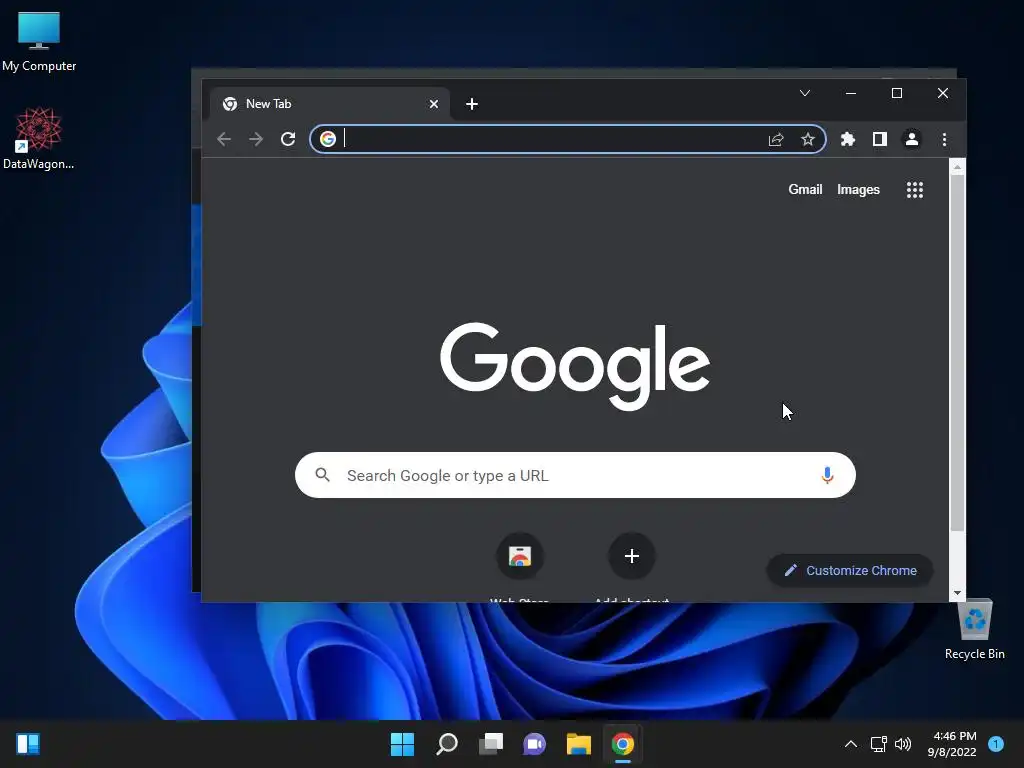Open a new tab with the plus button
1024x768 pixels.
pyautogui.click(x=472, y=104)
